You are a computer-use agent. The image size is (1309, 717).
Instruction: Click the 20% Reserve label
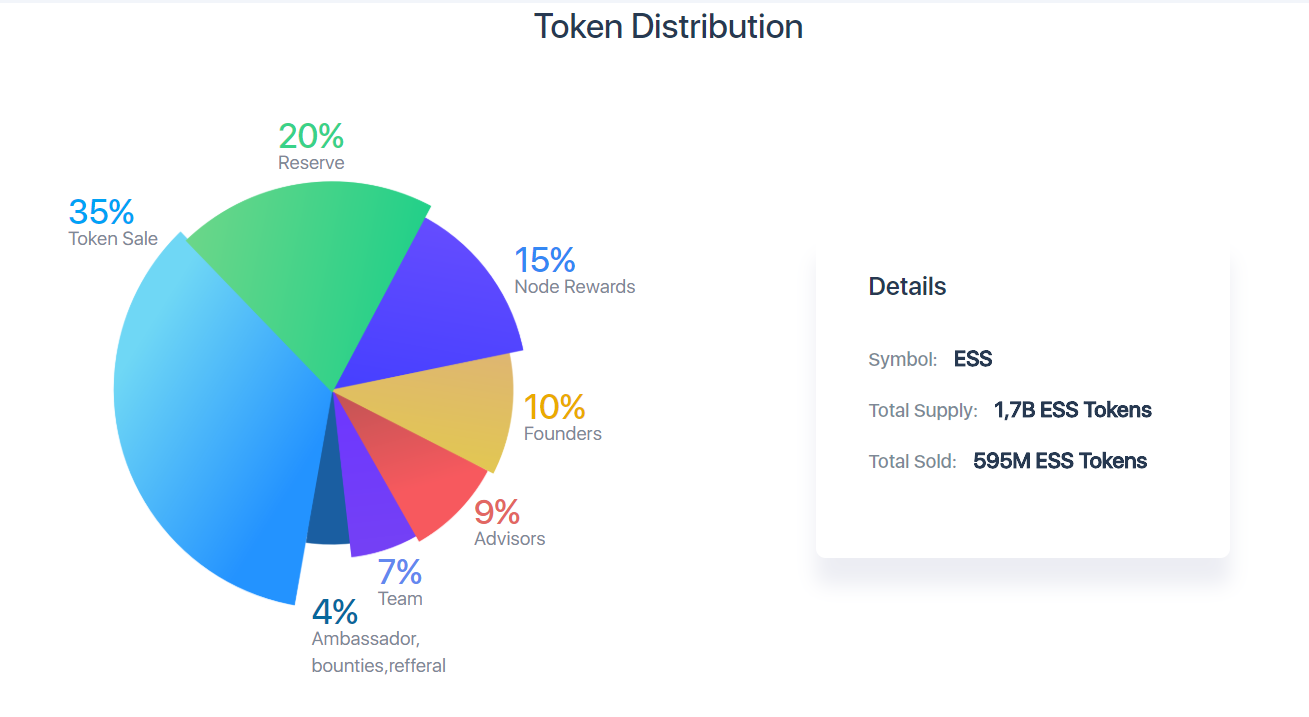(x=311, y=136)
